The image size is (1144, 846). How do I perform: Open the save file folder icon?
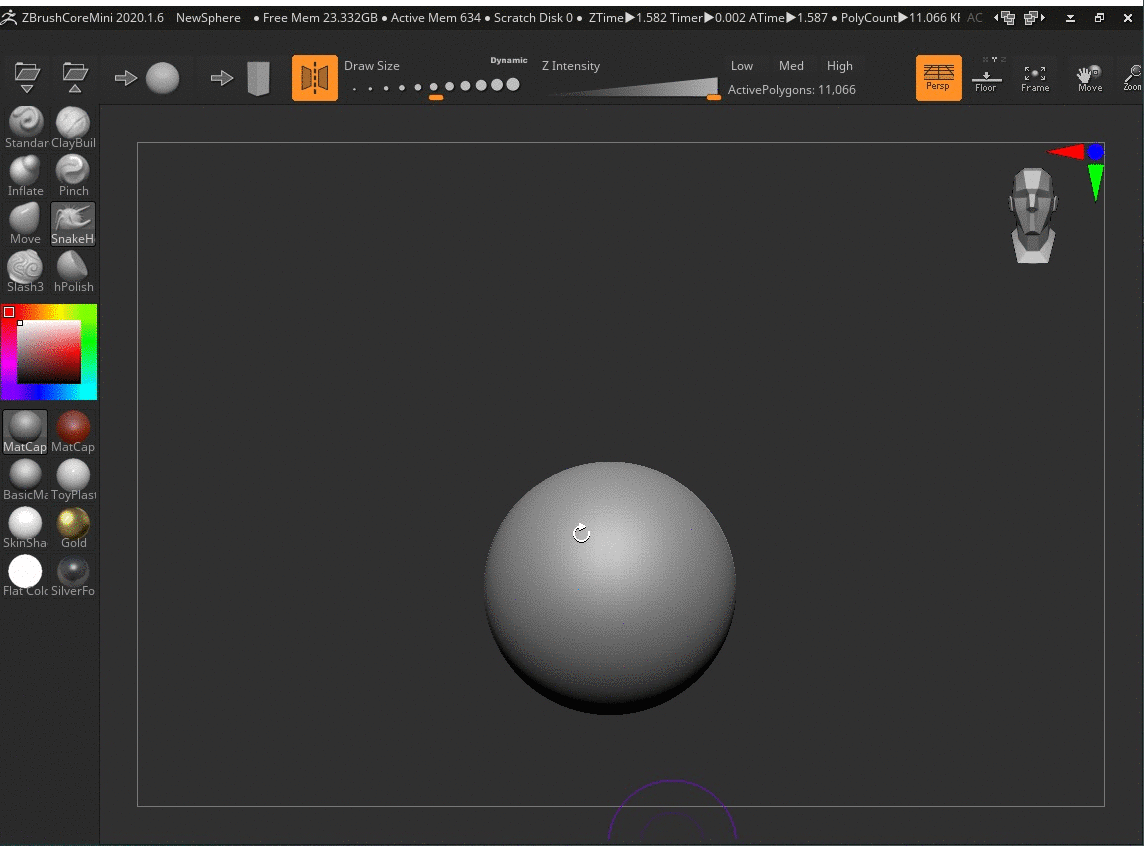[x=75, y=76]
